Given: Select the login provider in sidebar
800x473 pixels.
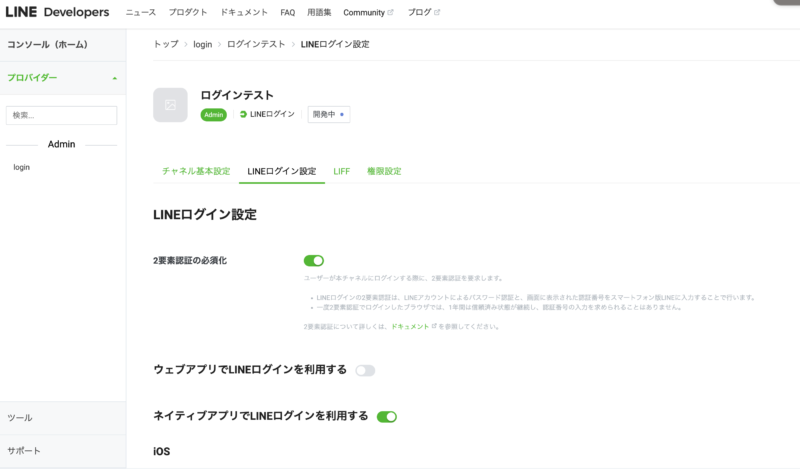Looking at the screenshot, I should pos(22,167).
